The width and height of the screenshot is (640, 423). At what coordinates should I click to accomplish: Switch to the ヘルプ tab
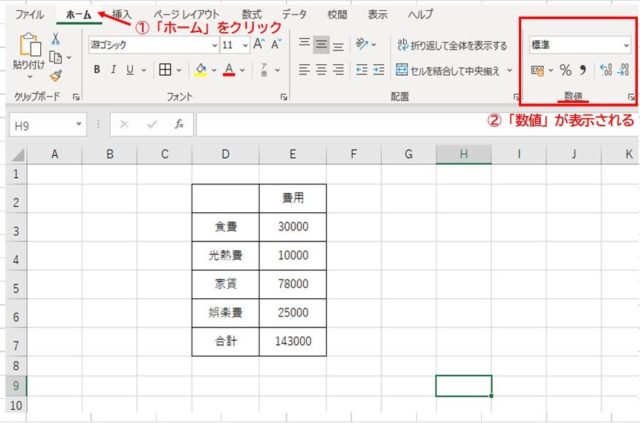tap(420, 14)
